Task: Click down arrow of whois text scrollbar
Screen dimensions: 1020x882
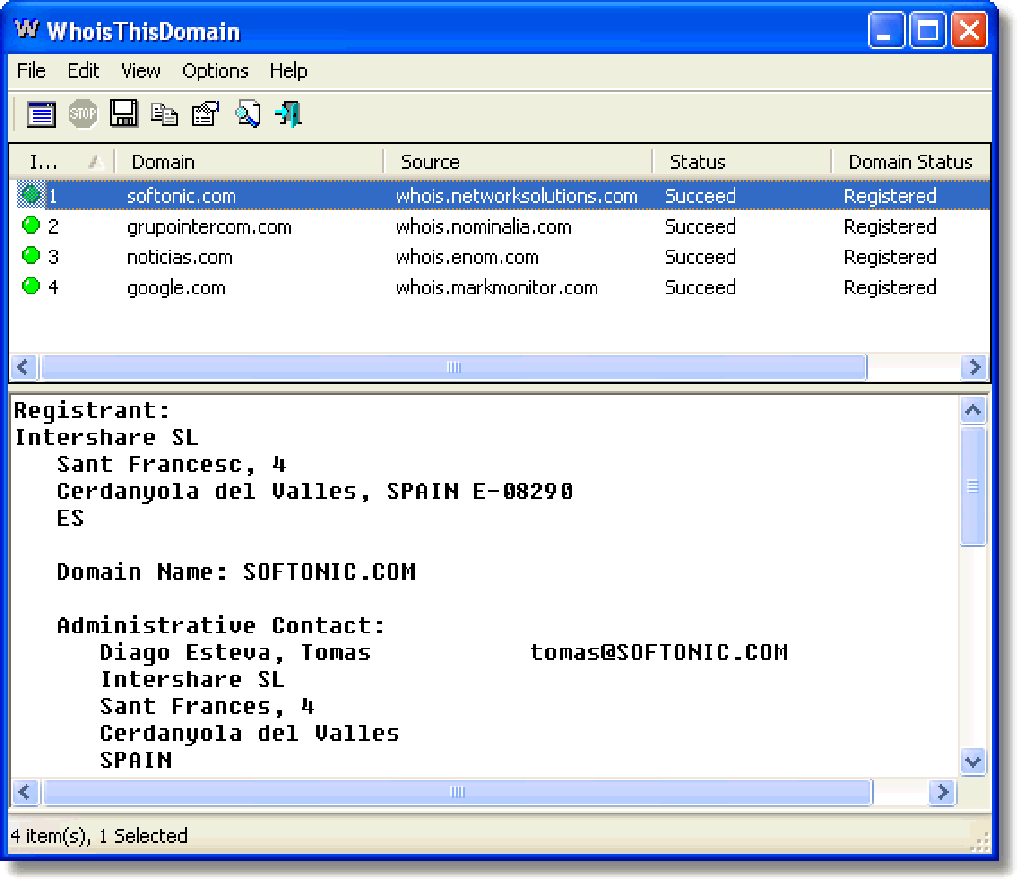Action: click(973, 761)
